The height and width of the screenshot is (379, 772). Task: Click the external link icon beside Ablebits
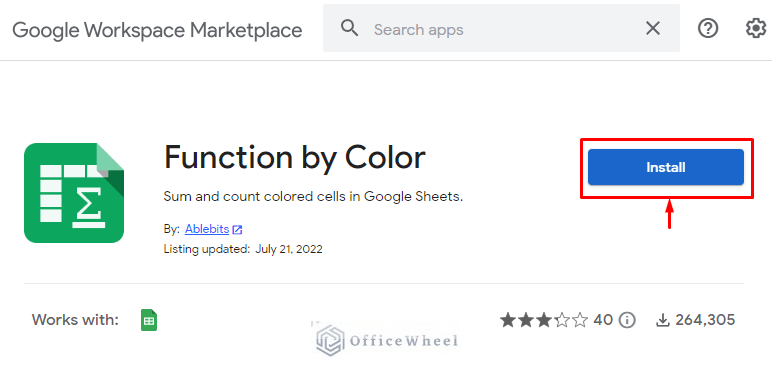coord(238,229)
